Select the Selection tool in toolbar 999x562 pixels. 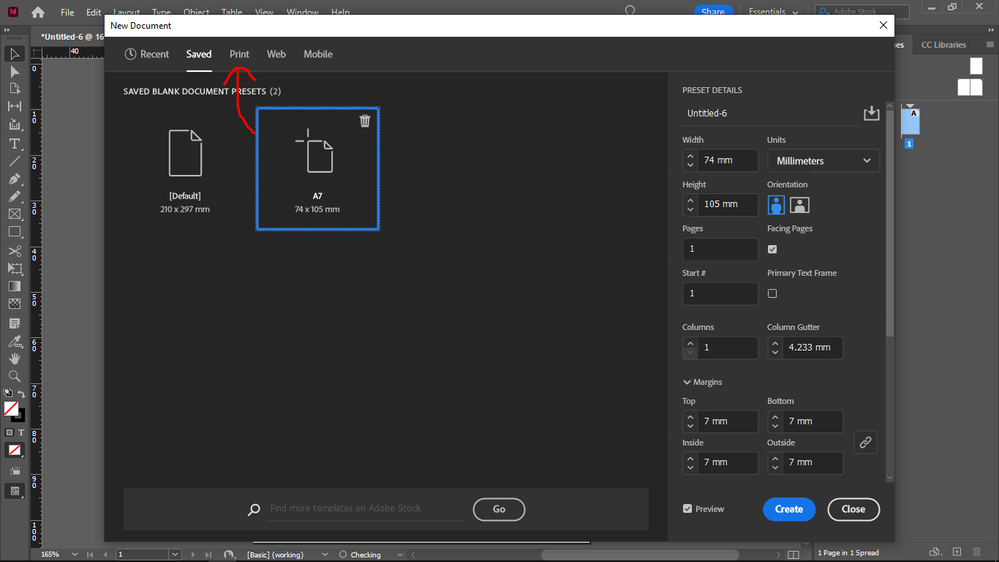[x=14, y=54]
